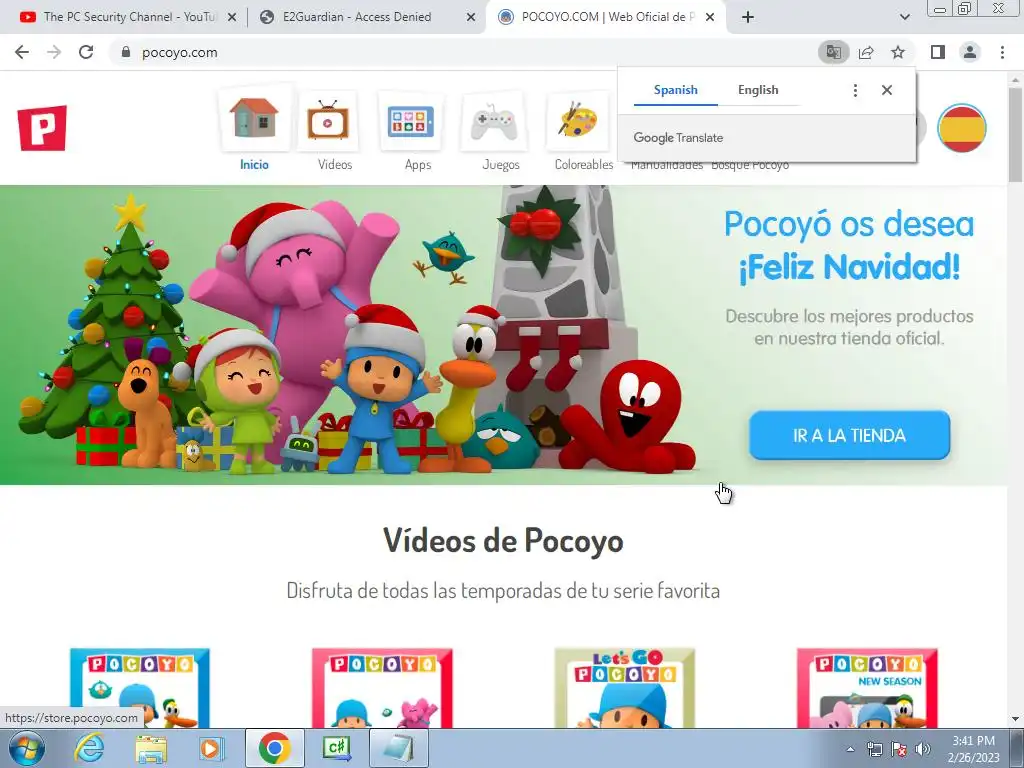Open a new Chrome tab

coord(748,17)
